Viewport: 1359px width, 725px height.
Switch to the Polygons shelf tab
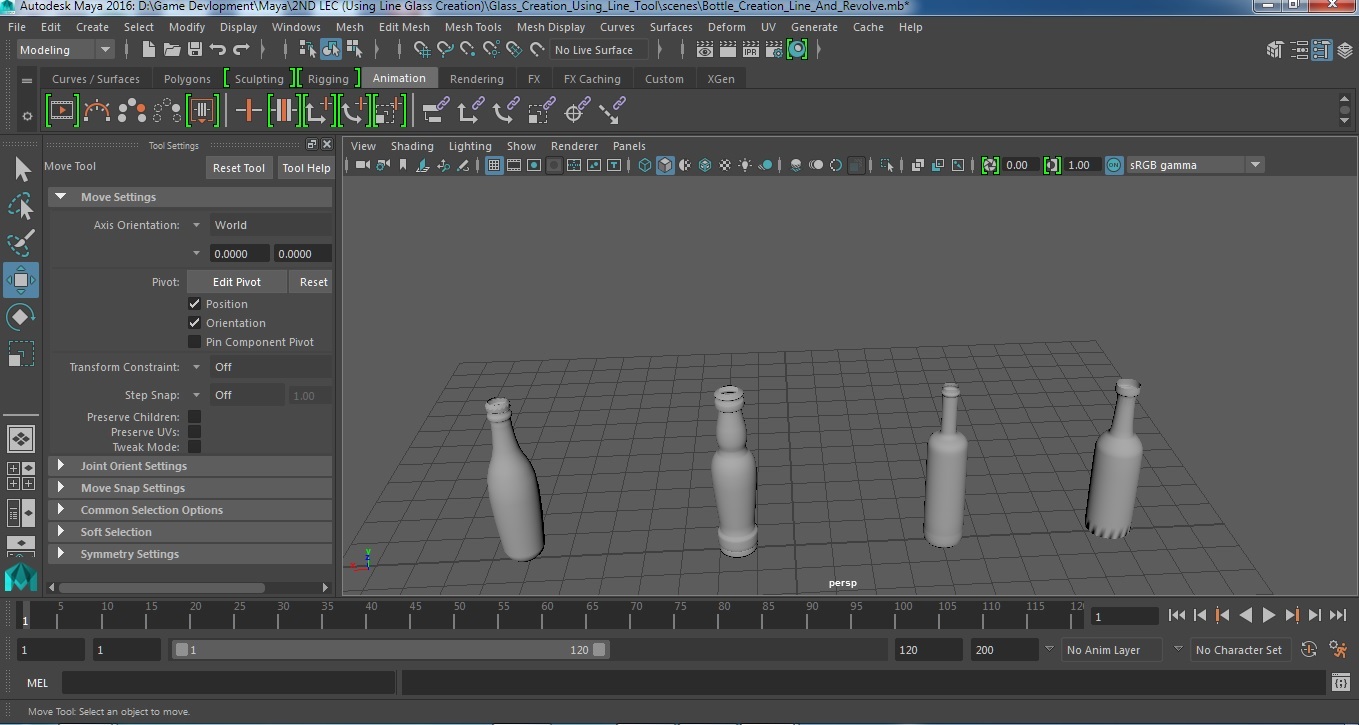[187, 79]
